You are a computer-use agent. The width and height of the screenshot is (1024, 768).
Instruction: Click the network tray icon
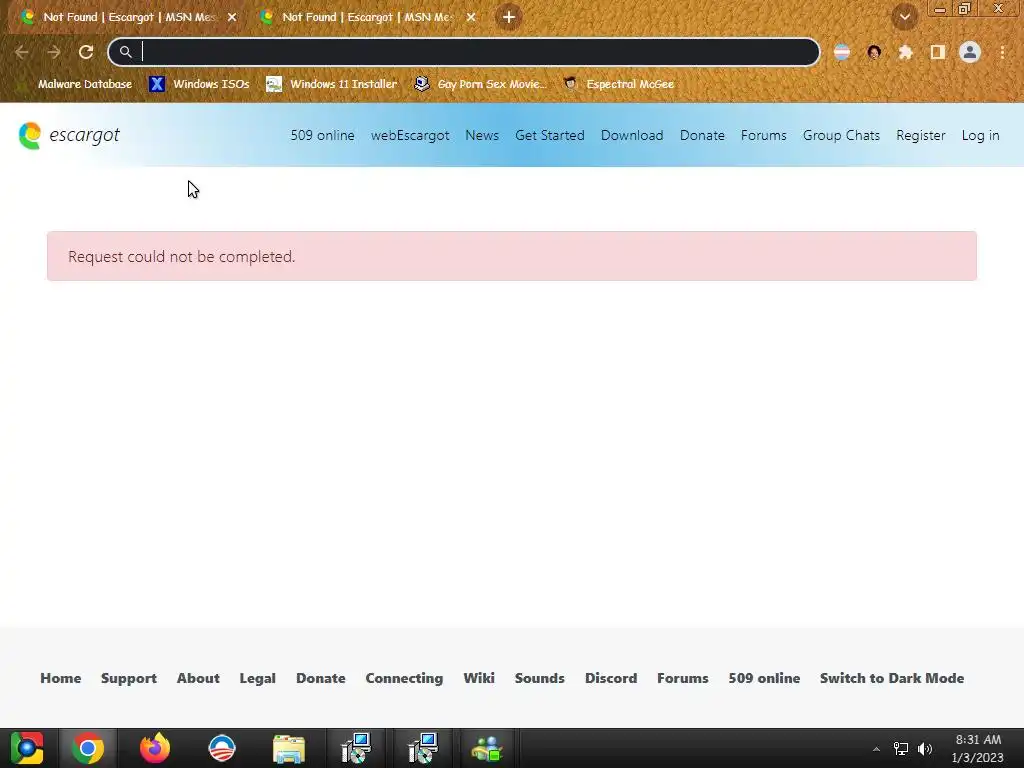point(901,749)
